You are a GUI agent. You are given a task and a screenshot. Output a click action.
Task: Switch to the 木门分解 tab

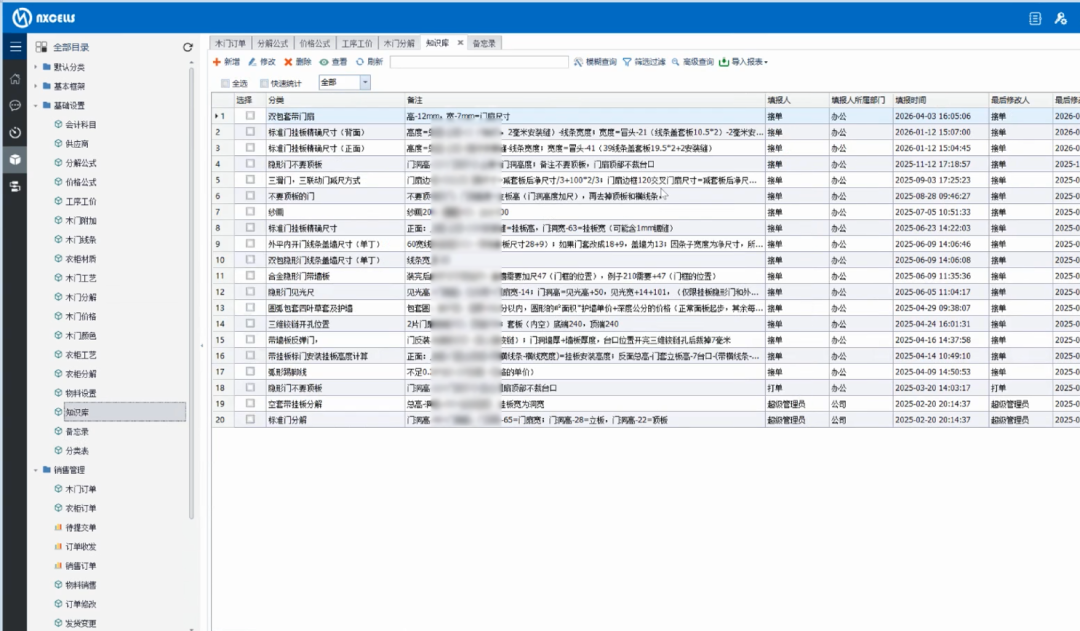coord(399,43)
